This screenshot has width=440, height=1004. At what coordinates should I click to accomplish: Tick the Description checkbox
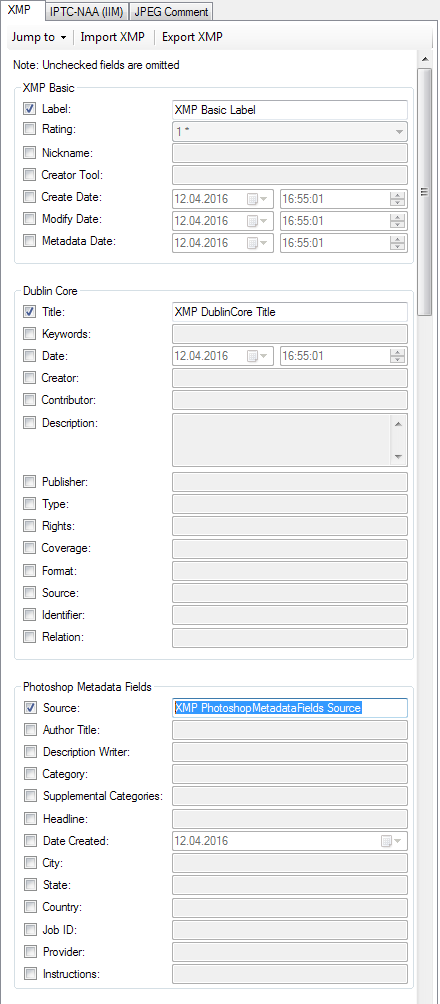point(29,422)
